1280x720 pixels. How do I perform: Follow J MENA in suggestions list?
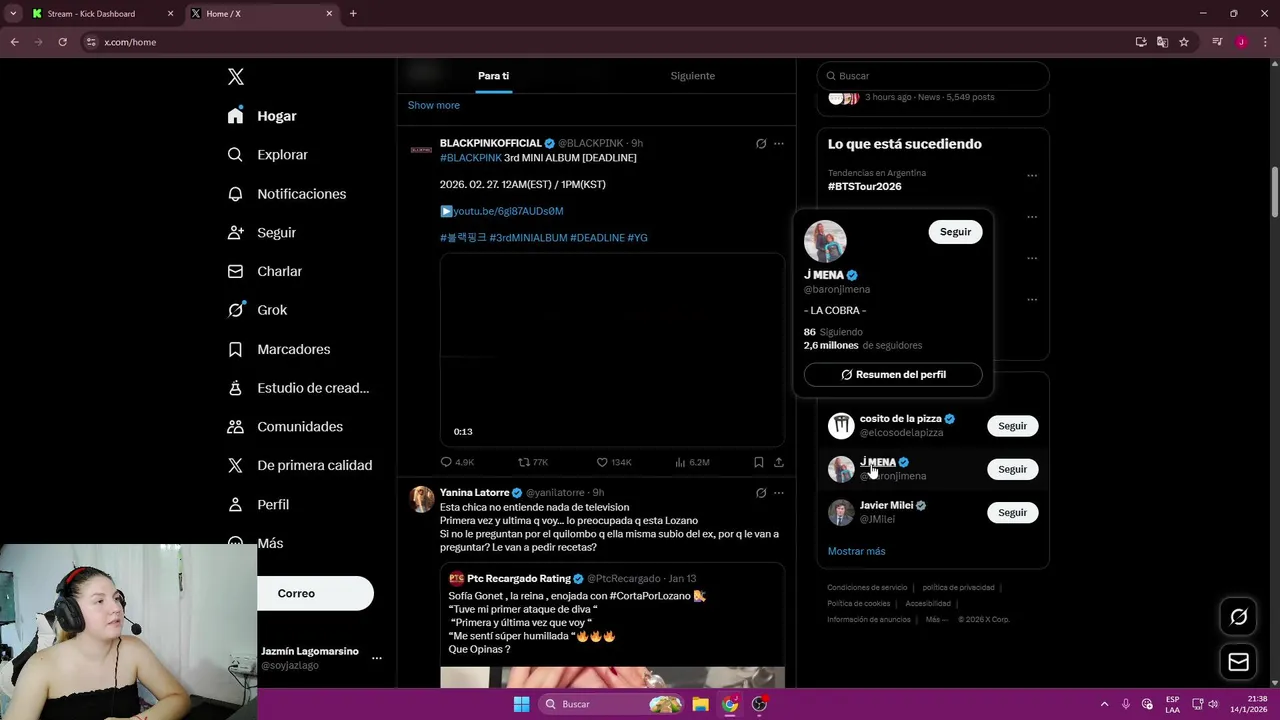click(x=1012, y=469)
